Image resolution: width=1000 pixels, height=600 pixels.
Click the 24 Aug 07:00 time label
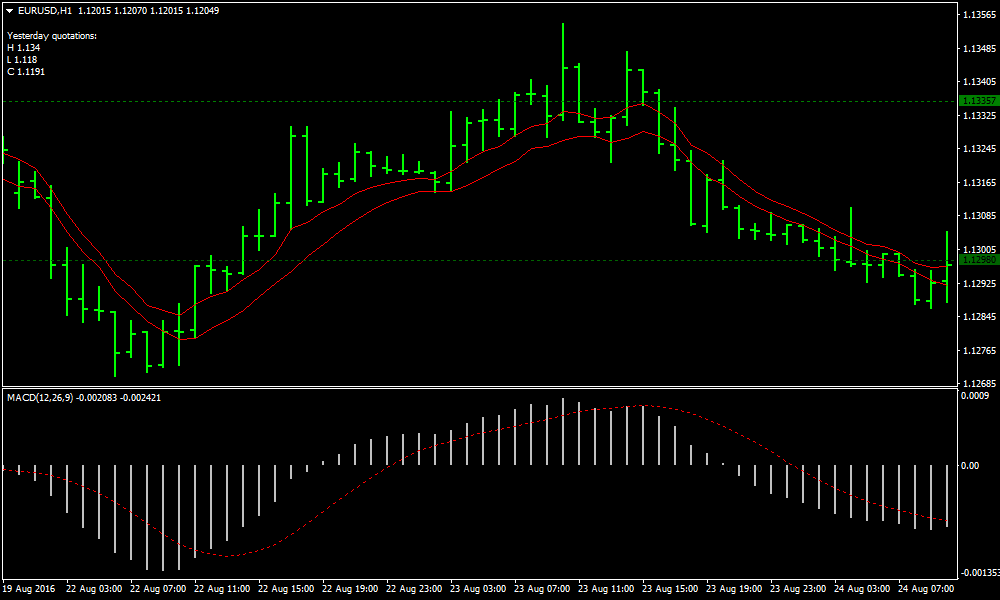(x=927, y=589)
